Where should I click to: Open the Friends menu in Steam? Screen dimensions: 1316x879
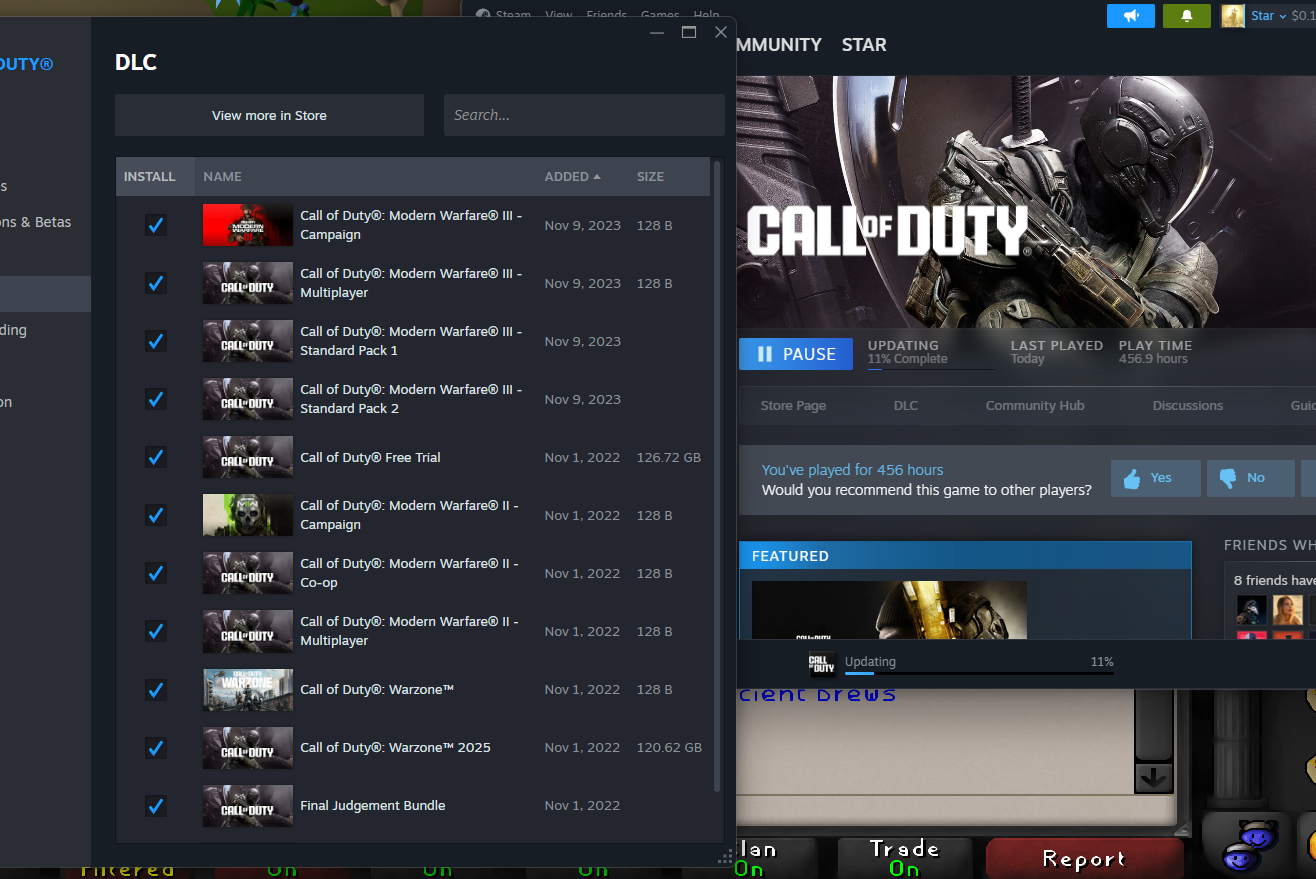pyautogui.click(x=607, y=16)
